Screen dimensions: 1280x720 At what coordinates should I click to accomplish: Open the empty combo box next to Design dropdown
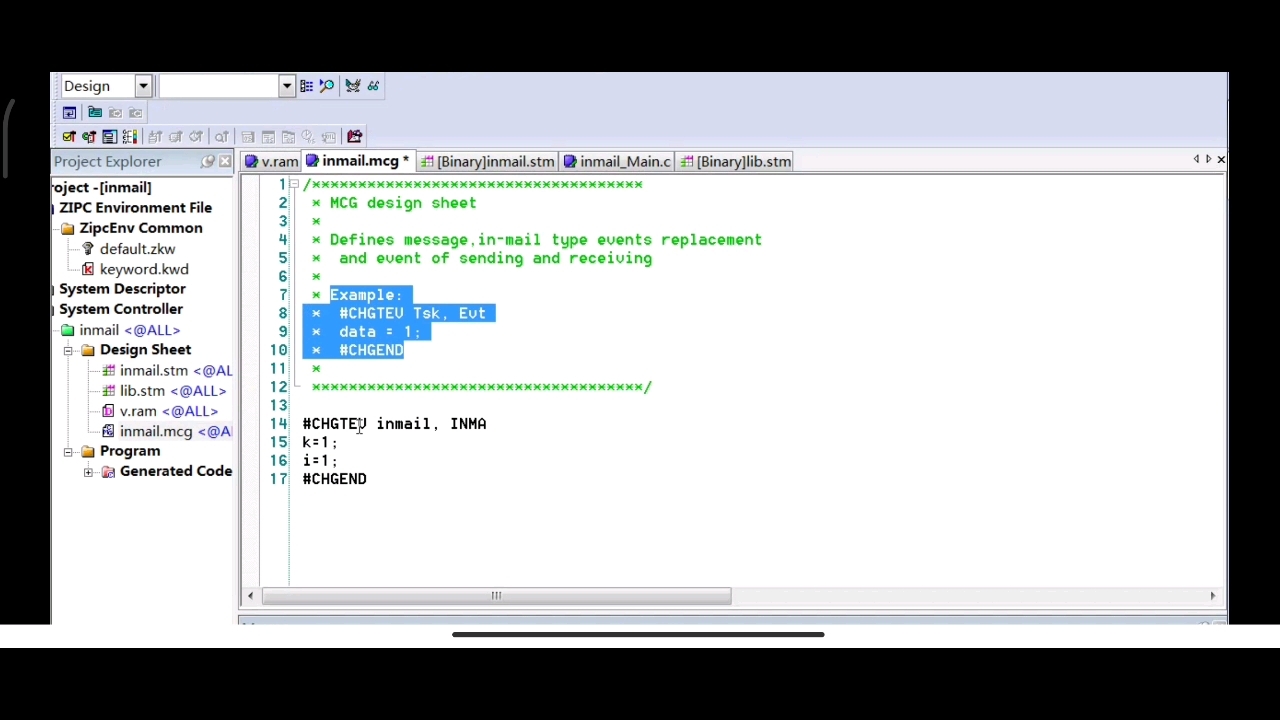(x=287, y=85)
